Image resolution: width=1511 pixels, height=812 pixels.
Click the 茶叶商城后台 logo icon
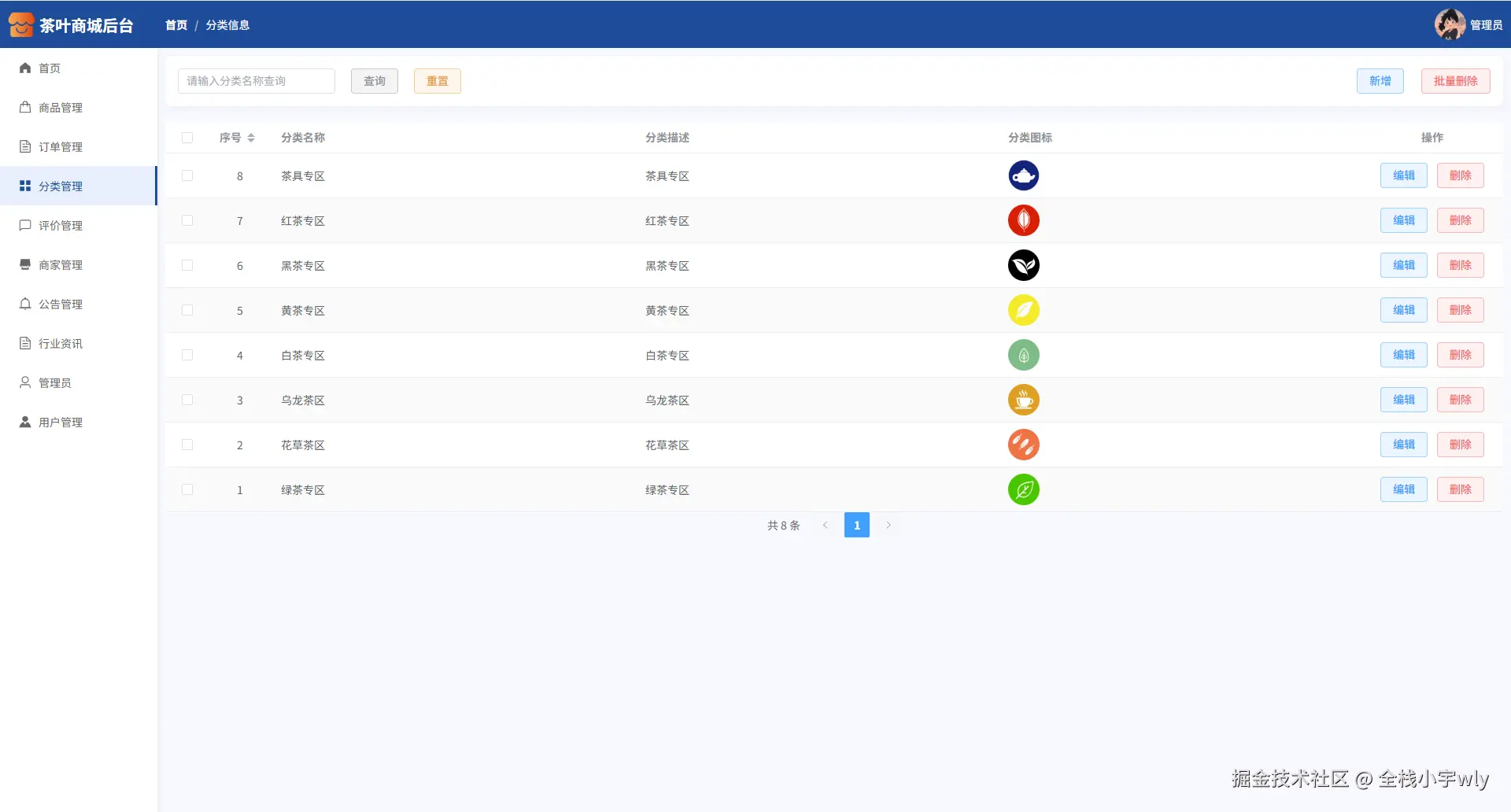click(21, 24)
